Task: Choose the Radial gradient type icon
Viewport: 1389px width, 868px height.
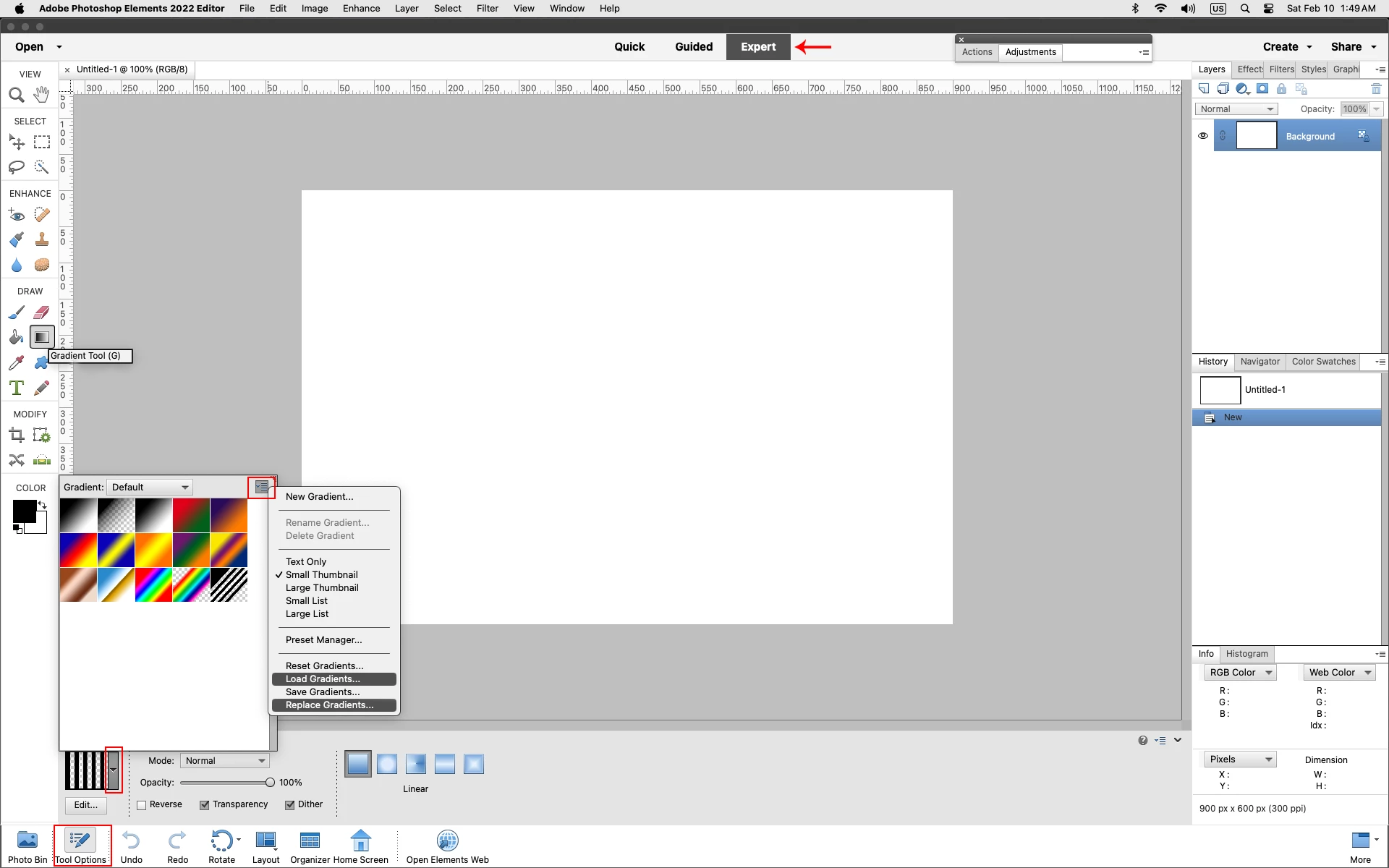Action: click(387, 764)
